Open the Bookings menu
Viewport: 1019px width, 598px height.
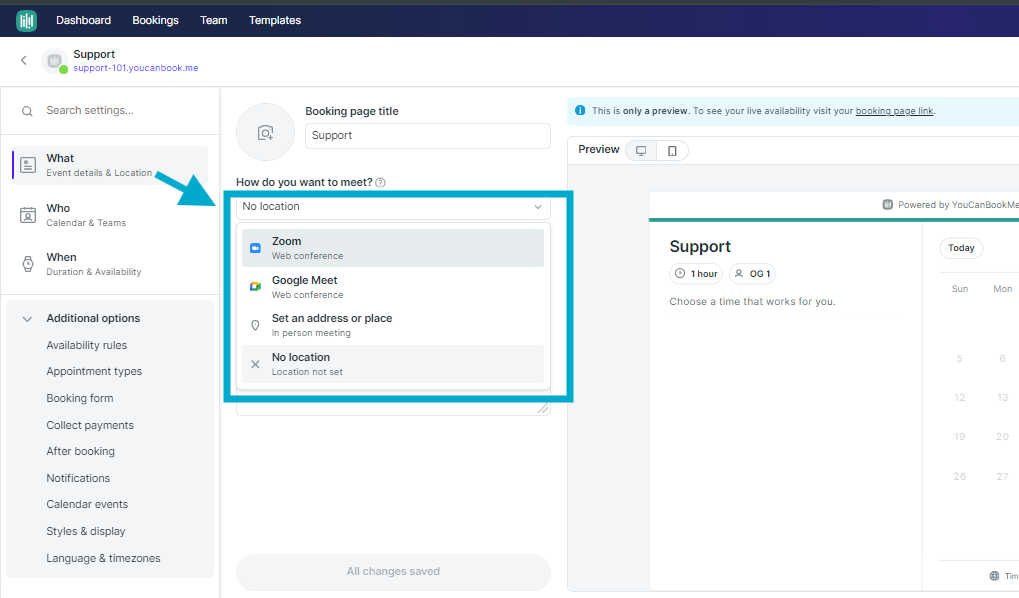pyautogui.click(x=155, y=20)
